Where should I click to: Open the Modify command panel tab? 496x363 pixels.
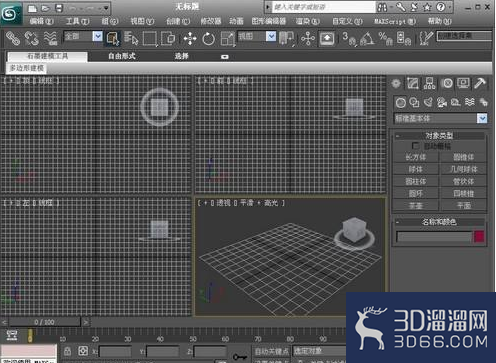[x=413, y=83]
